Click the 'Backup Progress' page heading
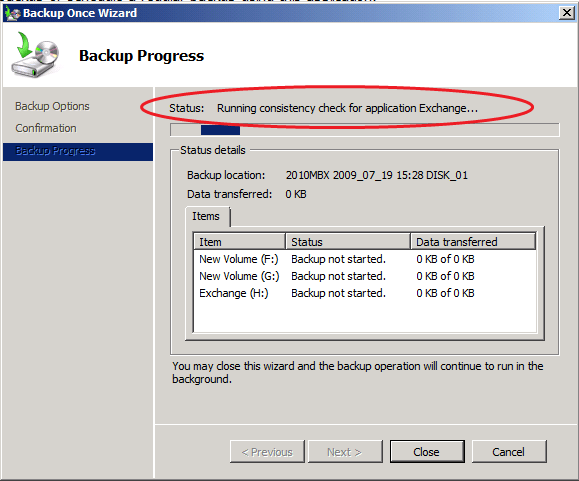This screenshot has height=481, width=579. point(141,56)
